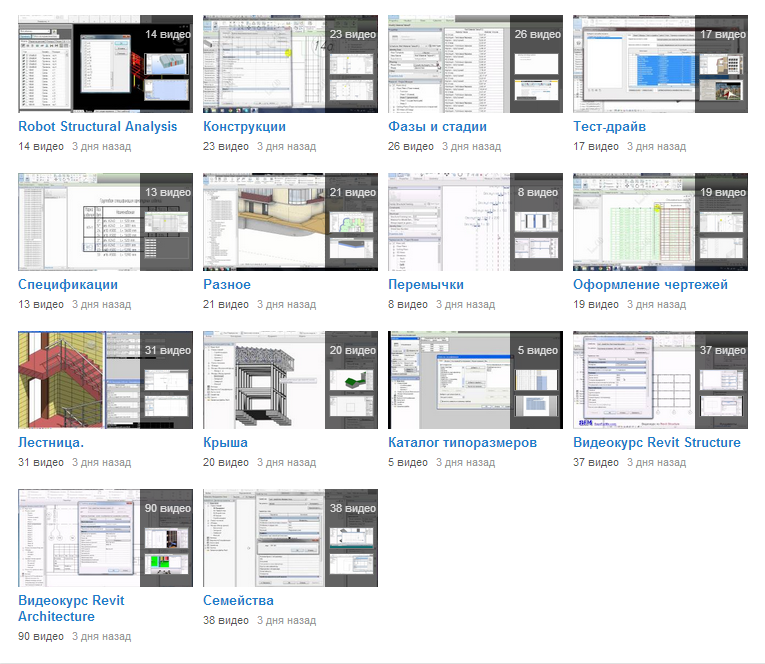The height and width of the screenshot is (664, 765).
Task: Open the Фазы и стадии playlist title
Action: tap(437, 126)
